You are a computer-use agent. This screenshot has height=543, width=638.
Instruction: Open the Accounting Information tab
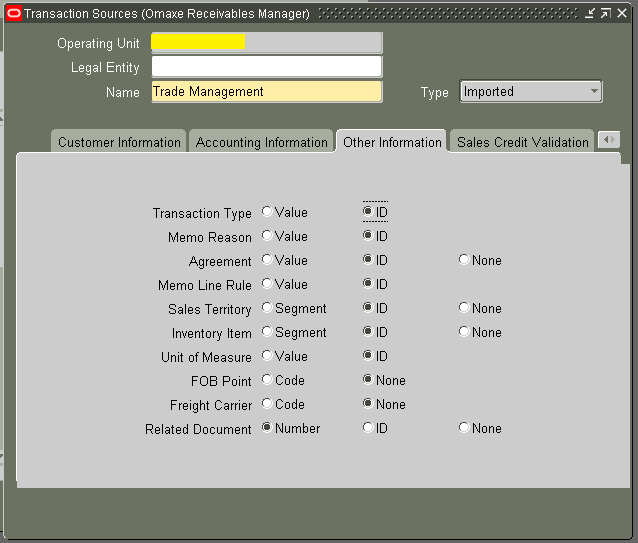[261, 142]
